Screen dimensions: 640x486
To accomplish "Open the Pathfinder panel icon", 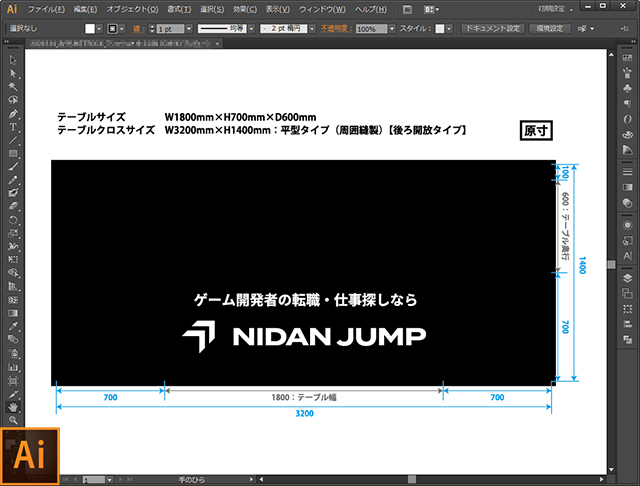I will [627, 339].
